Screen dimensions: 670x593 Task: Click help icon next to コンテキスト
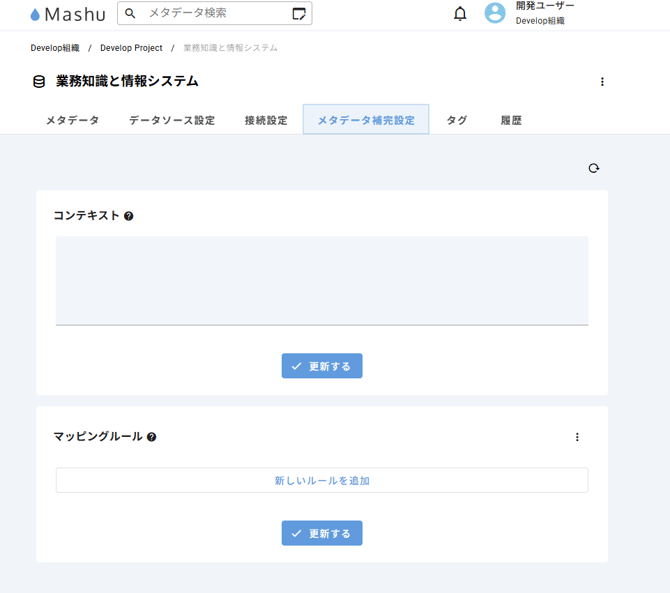tap(129, 216)
